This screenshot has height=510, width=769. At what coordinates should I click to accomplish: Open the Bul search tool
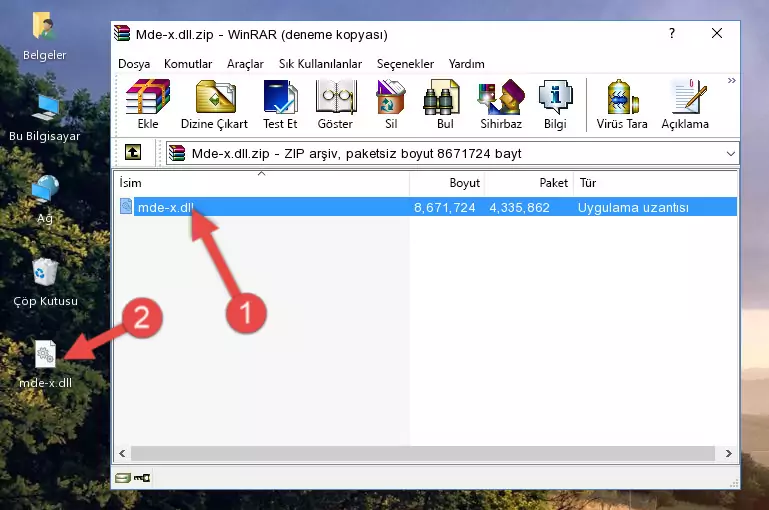445,104
